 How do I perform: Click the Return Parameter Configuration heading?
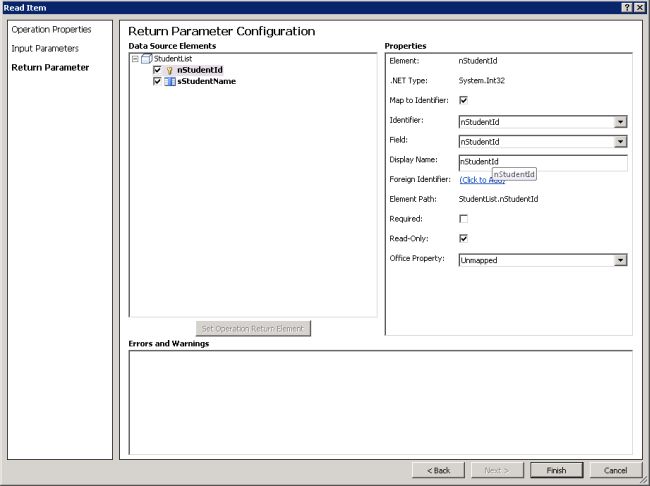tap(221, 32)
